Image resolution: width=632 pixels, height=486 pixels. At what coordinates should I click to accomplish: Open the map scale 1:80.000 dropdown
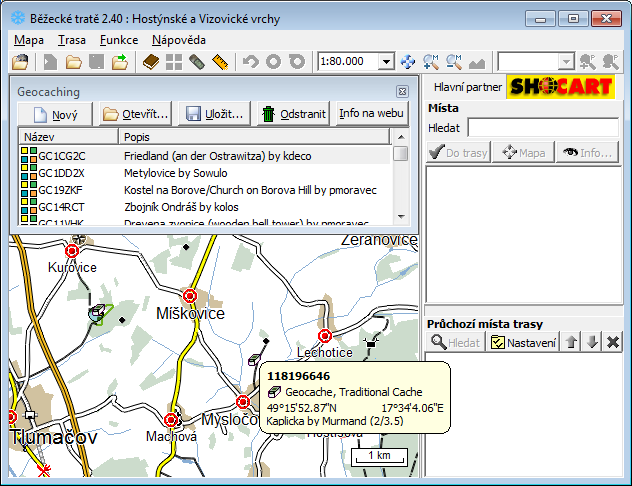point(387,62)
